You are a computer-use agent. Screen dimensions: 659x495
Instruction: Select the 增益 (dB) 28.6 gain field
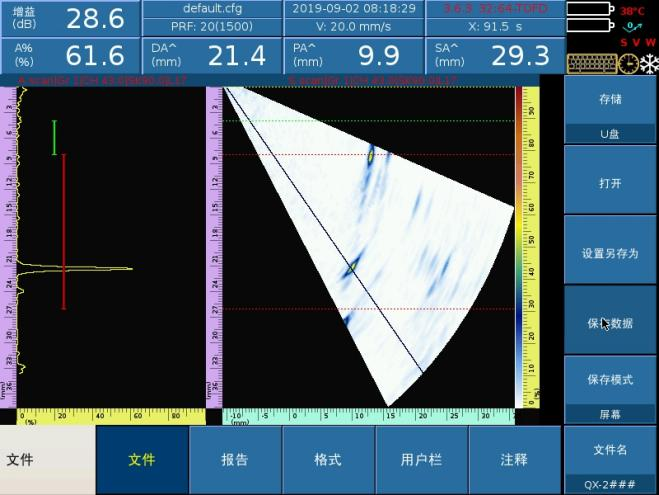tap(70, 18)
